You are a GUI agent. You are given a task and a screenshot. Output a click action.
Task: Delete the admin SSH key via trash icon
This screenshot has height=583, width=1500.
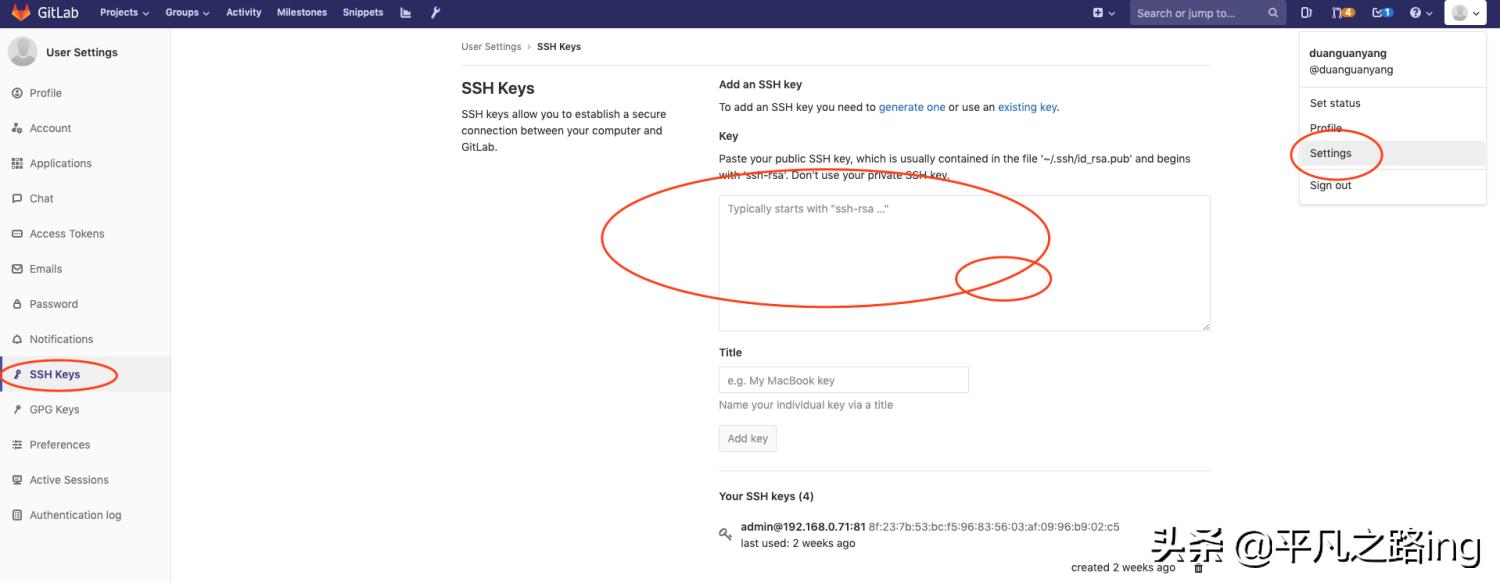1197,566
